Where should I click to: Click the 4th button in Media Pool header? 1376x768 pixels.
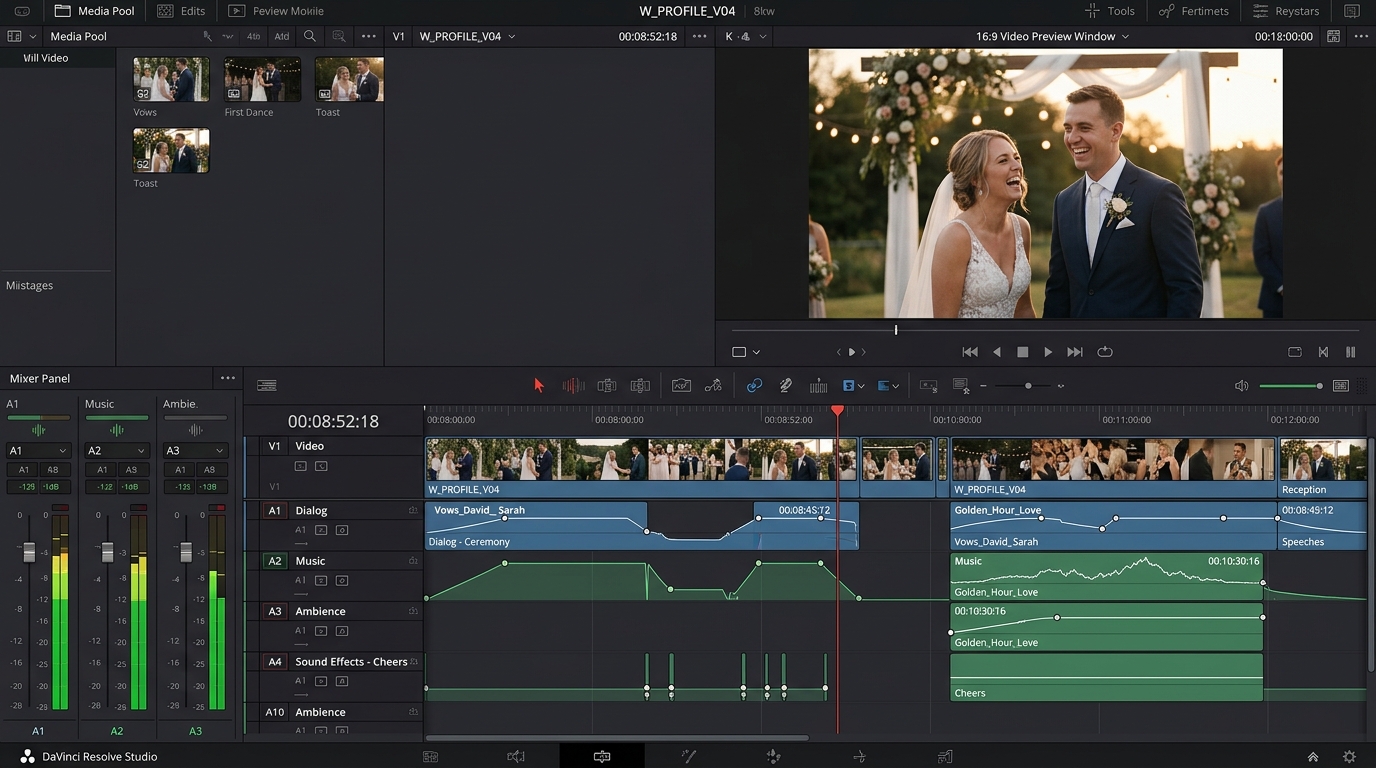[x=254, y=36]
